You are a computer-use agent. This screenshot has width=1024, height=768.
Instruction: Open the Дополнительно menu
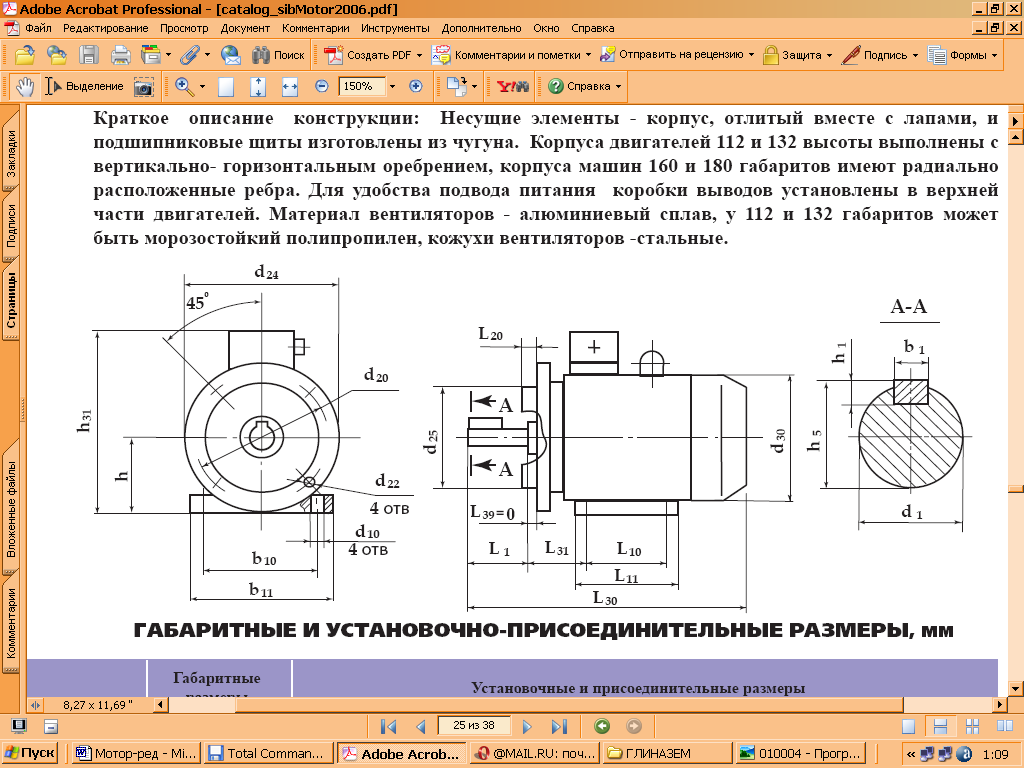(x=481, y=28)
